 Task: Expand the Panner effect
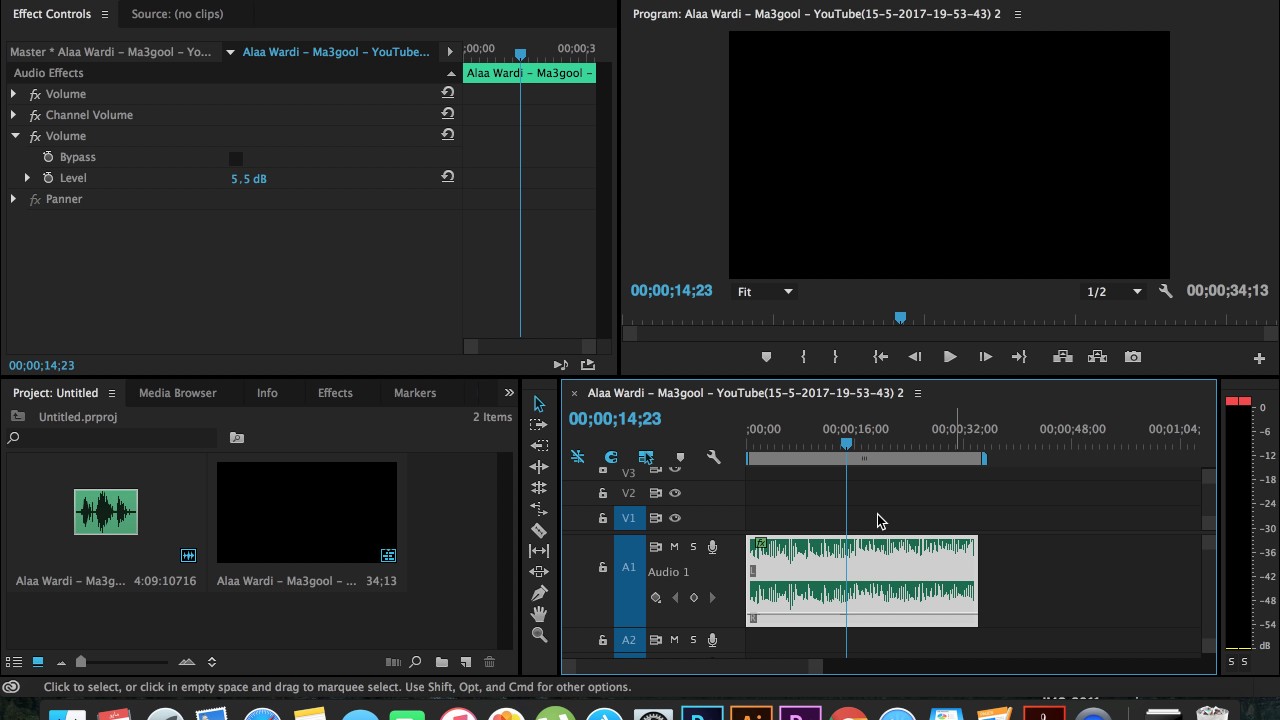[13, 199]
